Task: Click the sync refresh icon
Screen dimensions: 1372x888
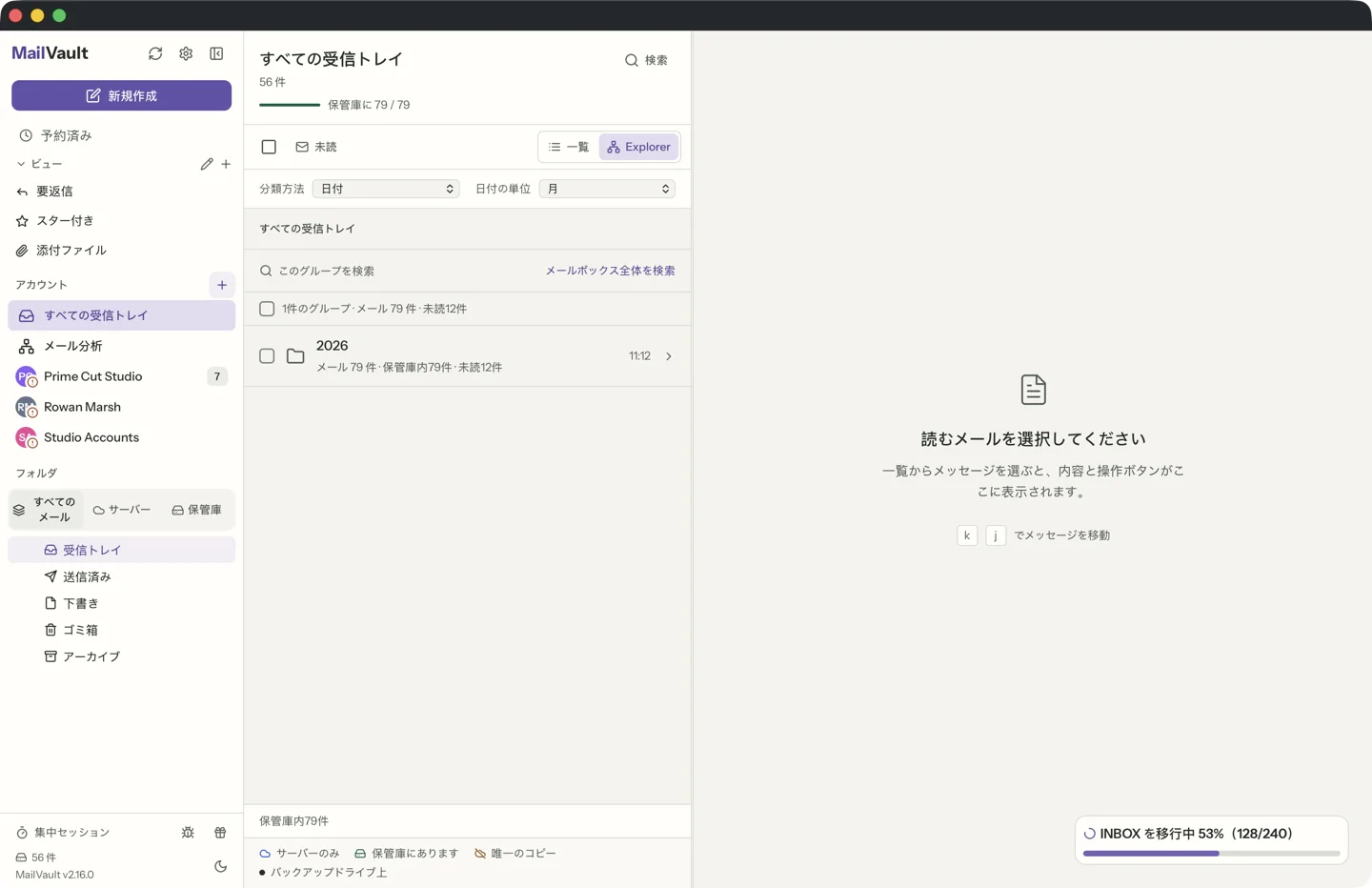Action: coord(155,54)
